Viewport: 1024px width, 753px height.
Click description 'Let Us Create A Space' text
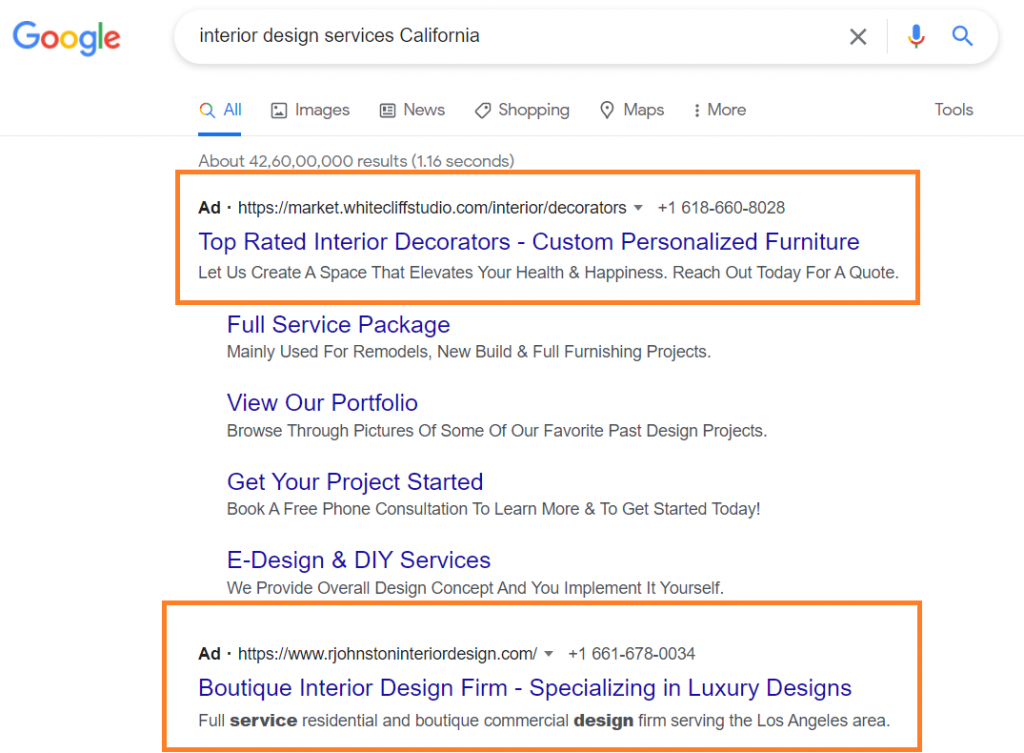(549, 272)
